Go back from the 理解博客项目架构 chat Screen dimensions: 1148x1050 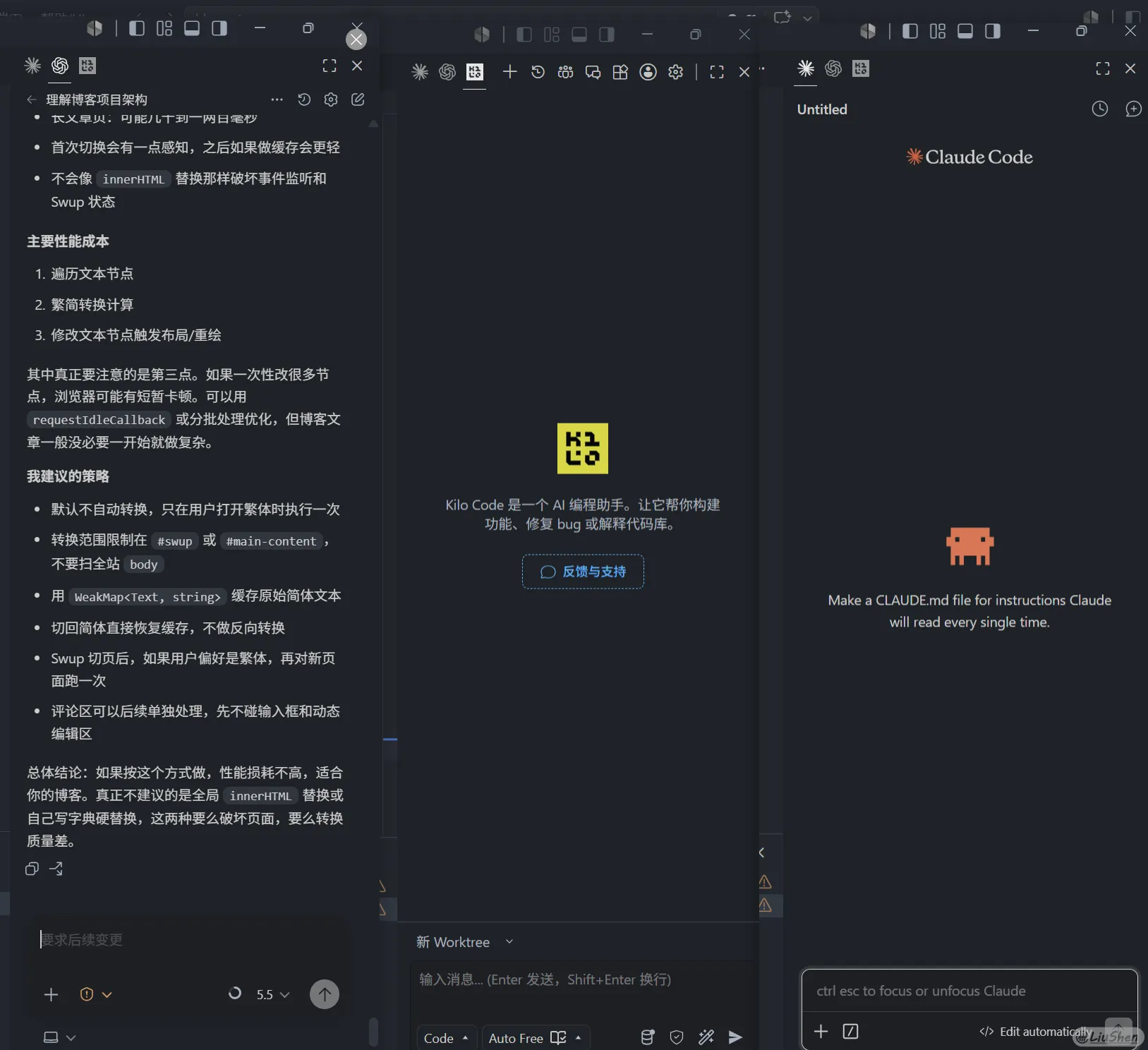coord(31,99)
